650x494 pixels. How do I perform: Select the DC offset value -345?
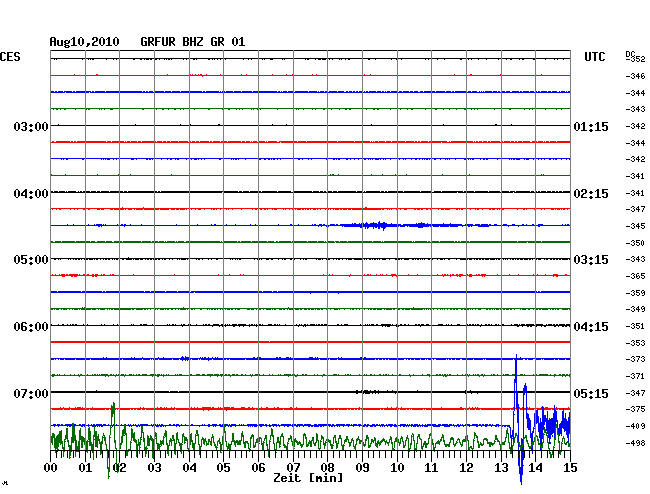(635, 226)
